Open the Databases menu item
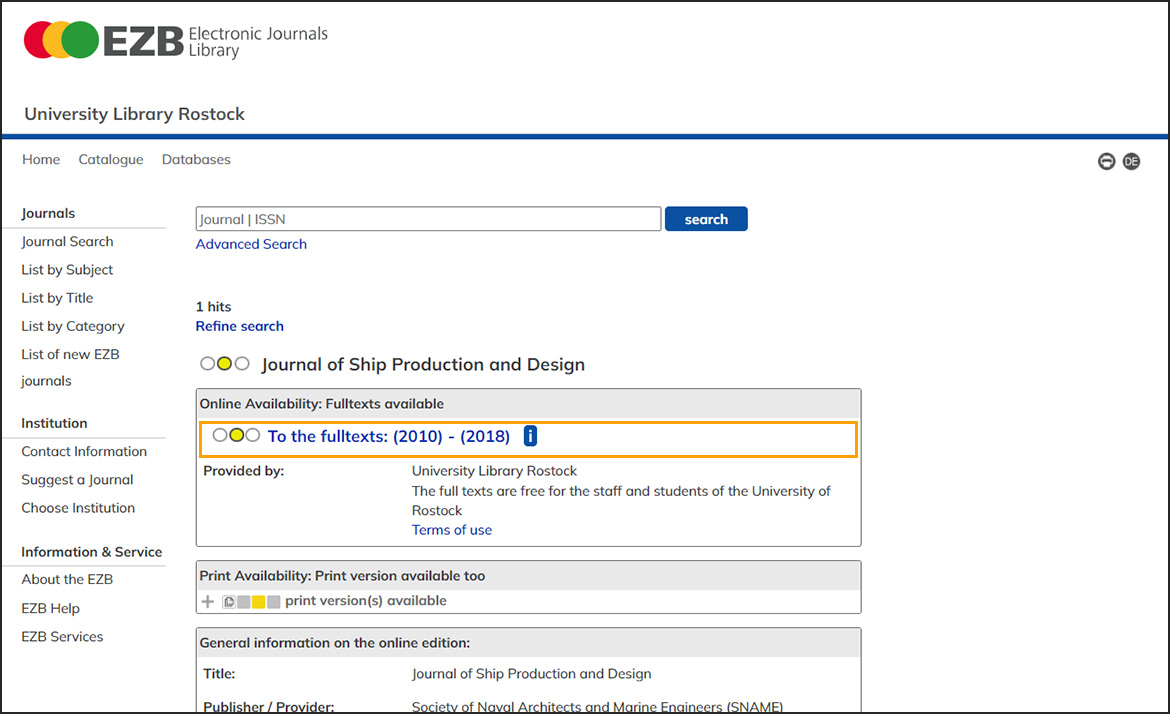1170x714 pixels. 196,160
